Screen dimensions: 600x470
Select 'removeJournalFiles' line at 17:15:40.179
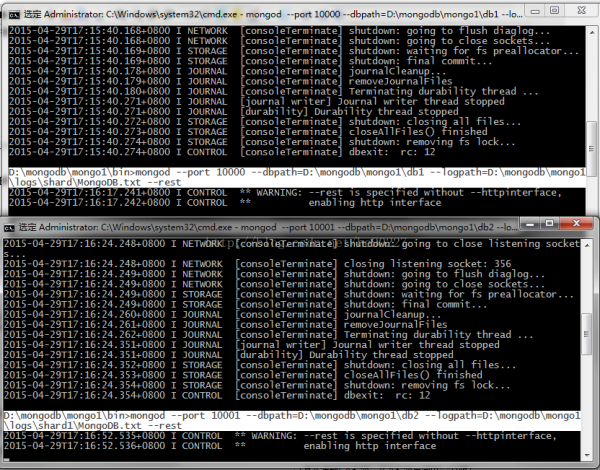230,81
